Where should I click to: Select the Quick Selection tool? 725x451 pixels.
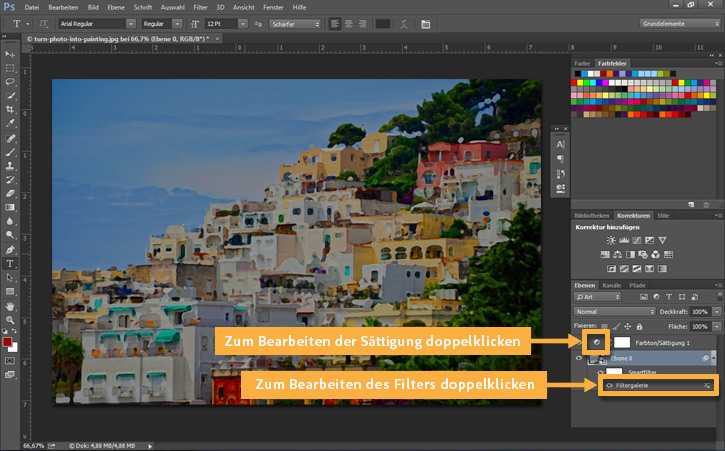(x=10, y=96)
